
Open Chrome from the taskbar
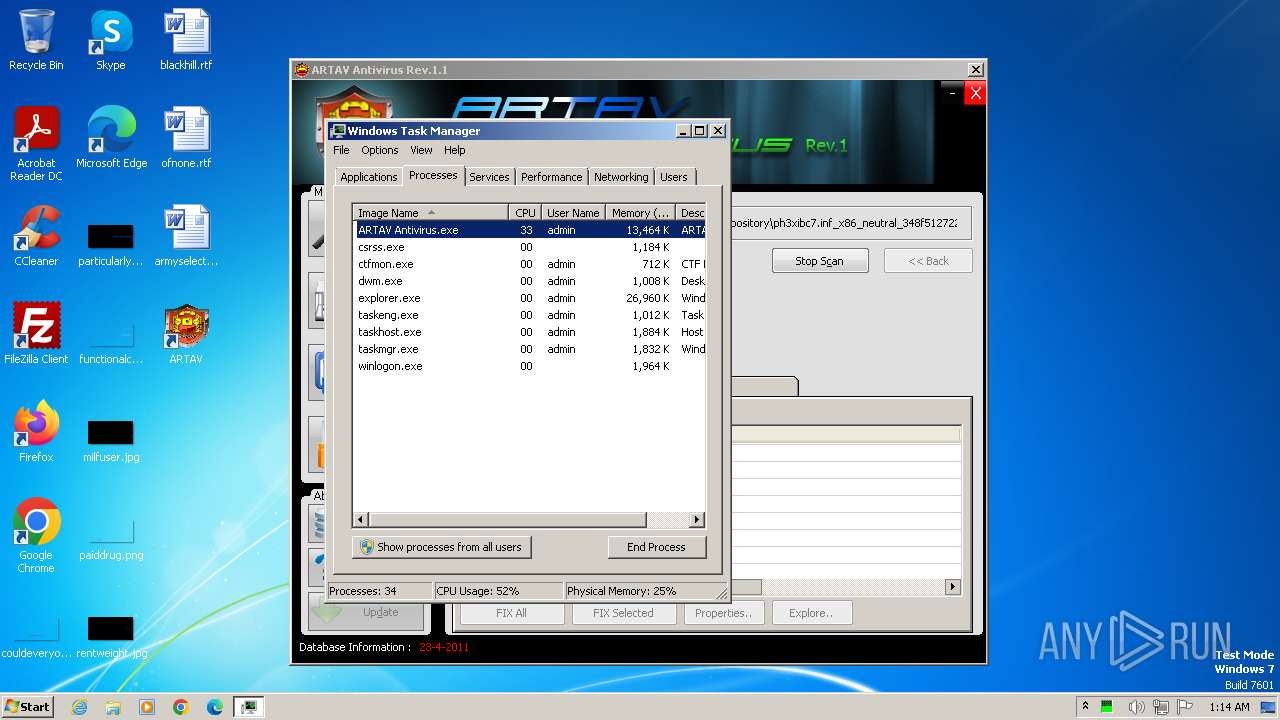coord(181,707)
